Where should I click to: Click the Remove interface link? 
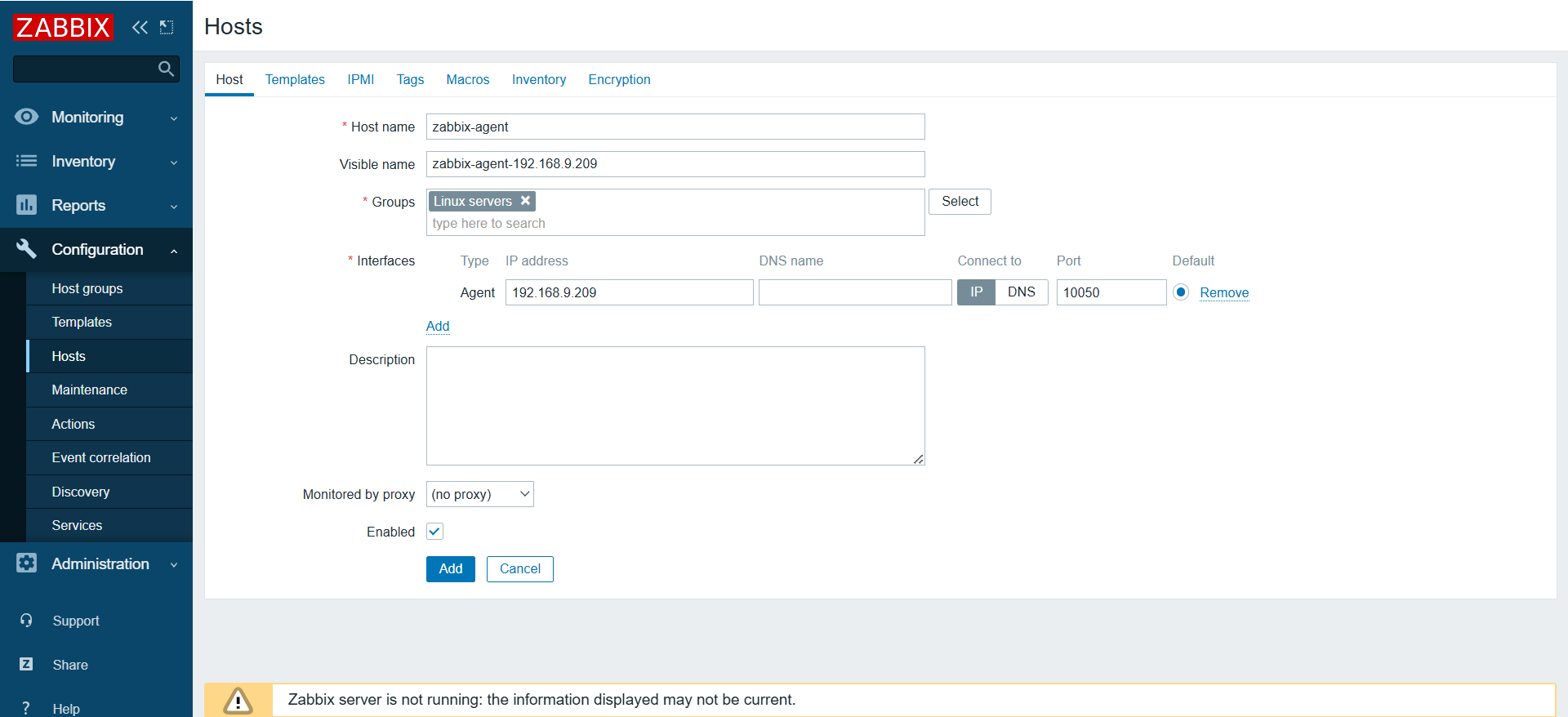click(1223, 292)
